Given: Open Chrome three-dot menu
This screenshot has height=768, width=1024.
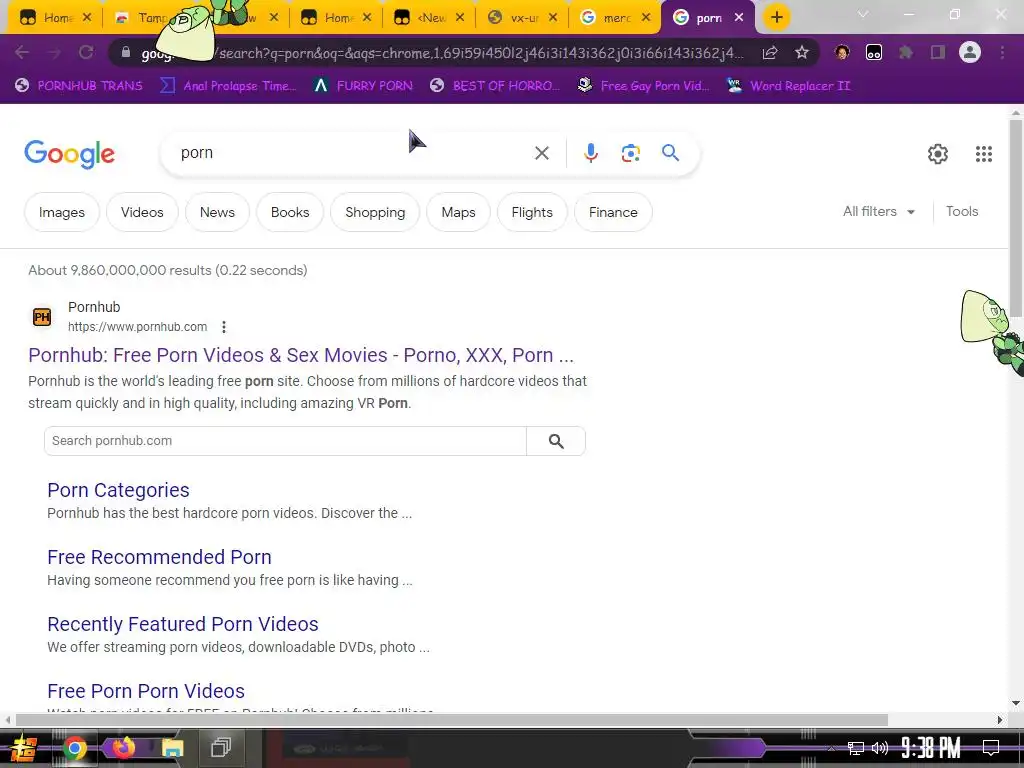Looking at the screenshot, I should (1002, 52).
